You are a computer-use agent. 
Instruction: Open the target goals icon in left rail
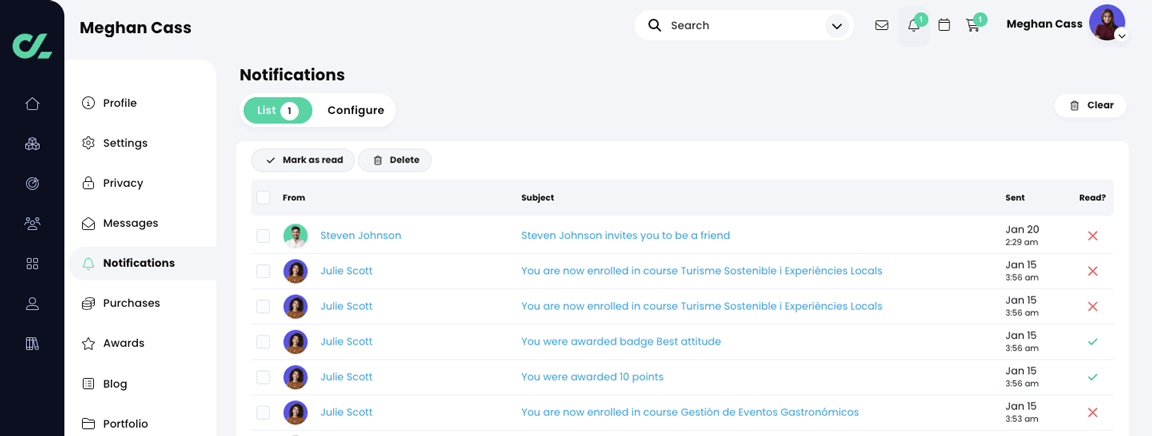(x=32, y=184)
